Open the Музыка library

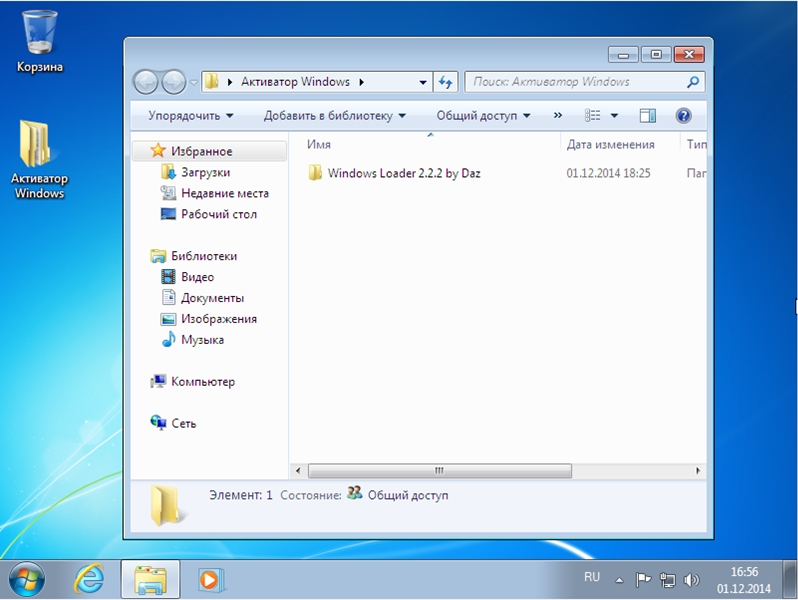[203, 339]
